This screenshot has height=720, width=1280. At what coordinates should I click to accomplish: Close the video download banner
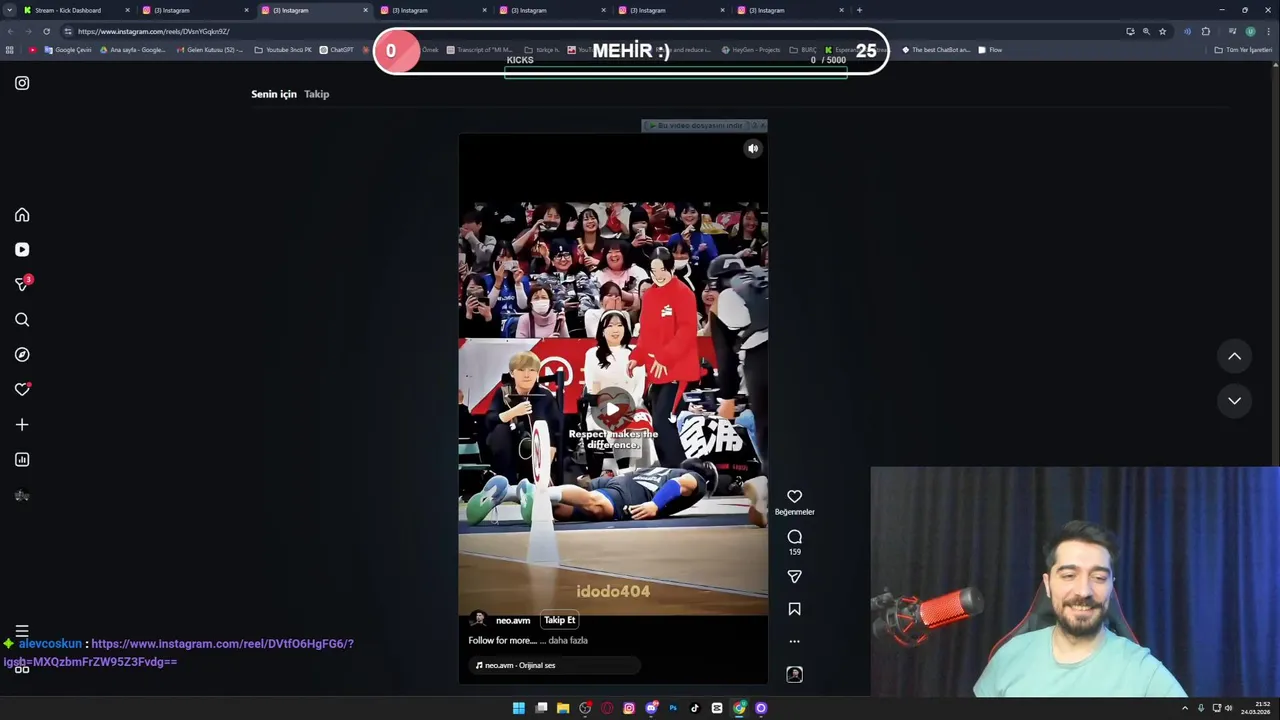tap(762, 125)
